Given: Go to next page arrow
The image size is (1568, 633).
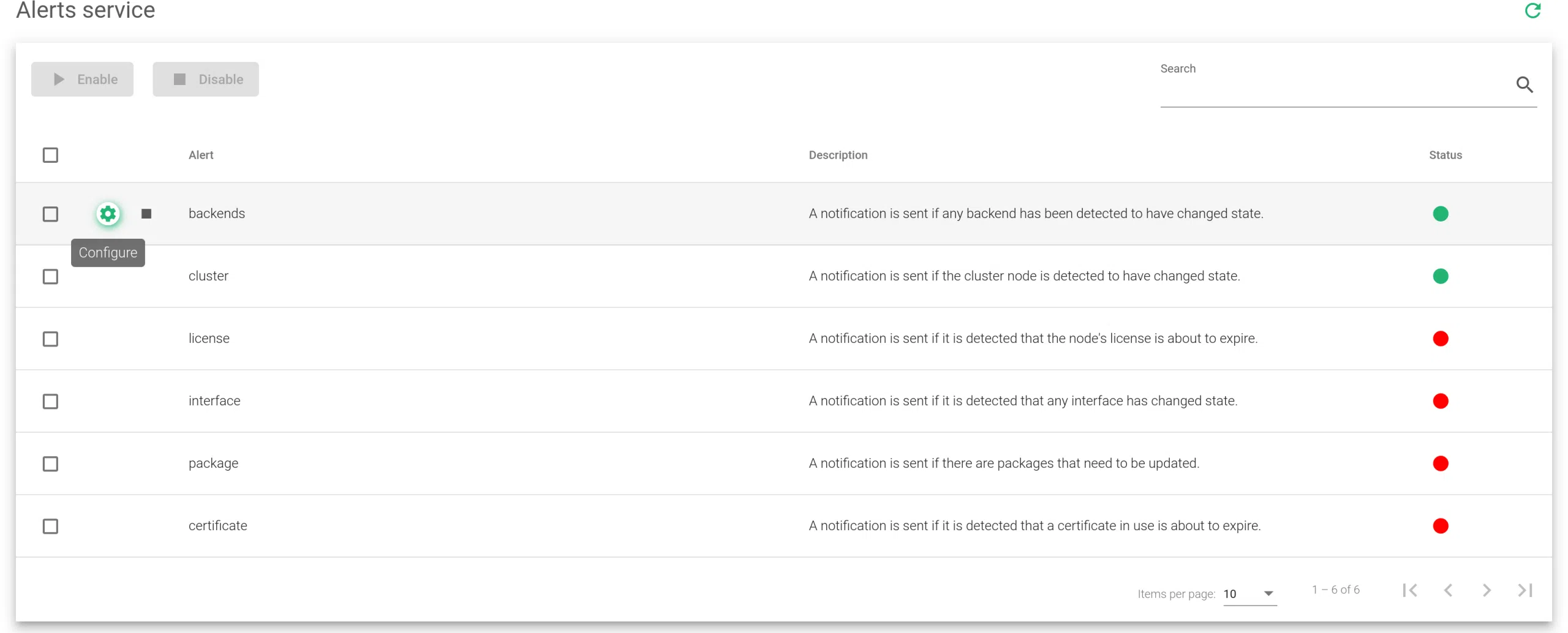Looking at the screenshot, I should tap(1487, 590).
